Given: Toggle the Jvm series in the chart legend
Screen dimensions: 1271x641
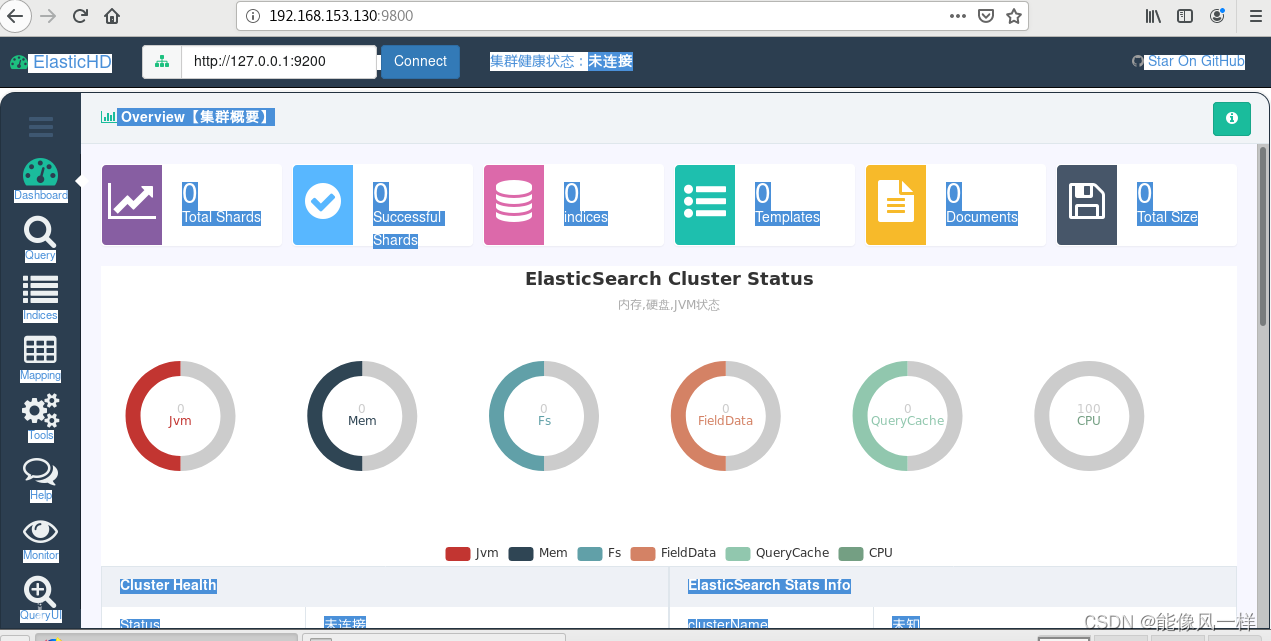Looking at the screenshot, I should (471, 552).
